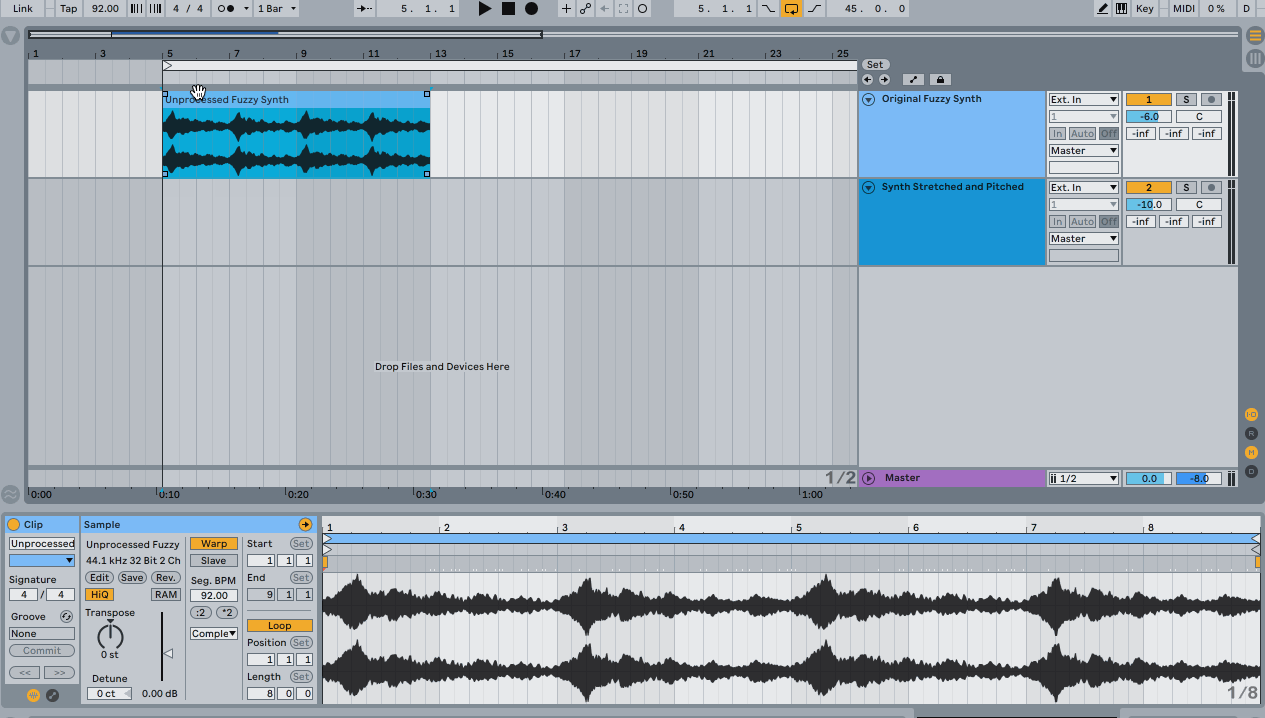
Task: Click the Hot-Swap Groove icon
Action: click(x=66, y=617)
